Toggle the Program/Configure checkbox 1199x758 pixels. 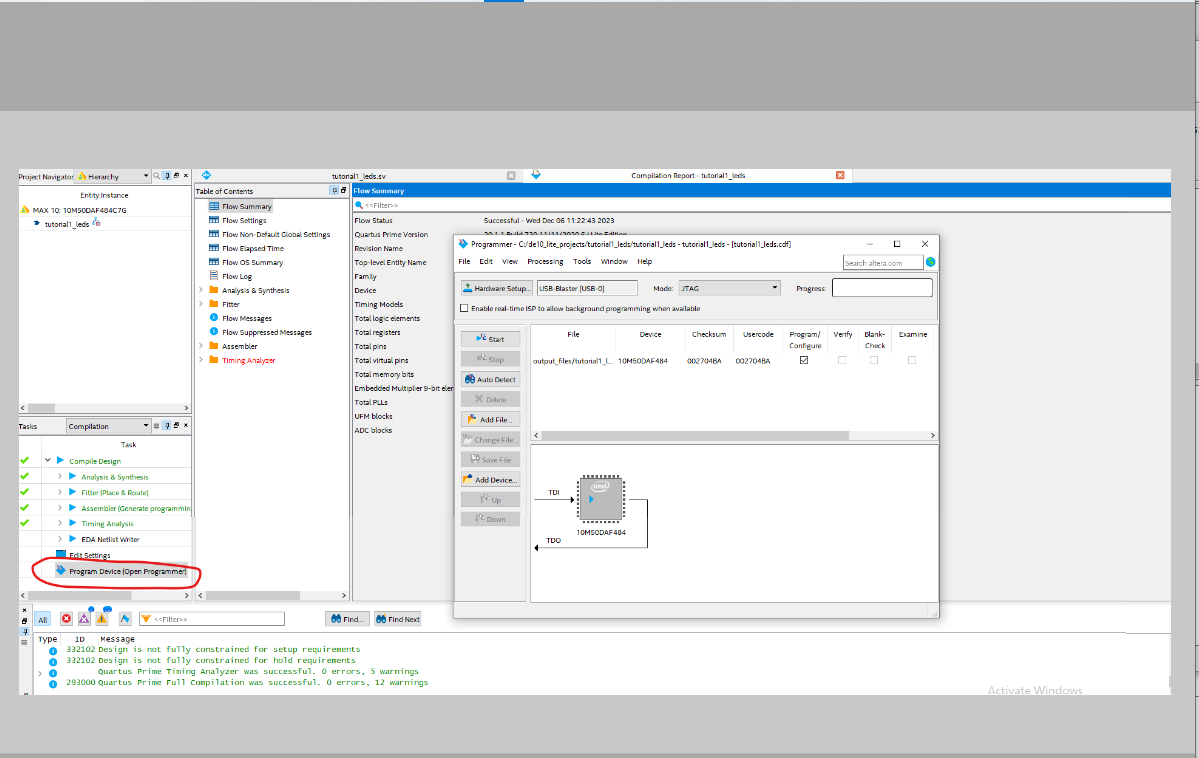(804, 360)
